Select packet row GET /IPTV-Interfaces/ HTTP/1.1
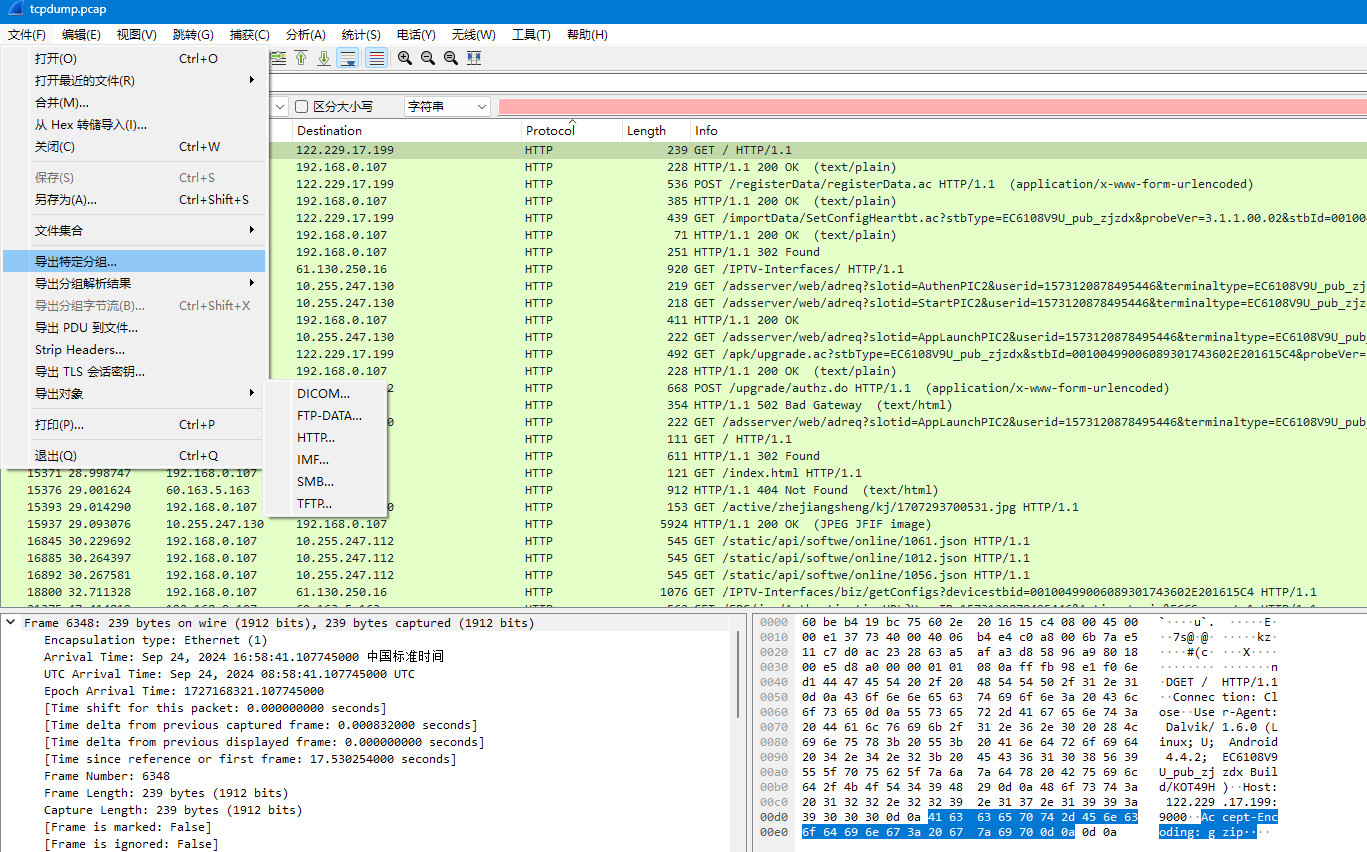Image resolution: width=1367 pixels, height=852 pixels. pos(817,269)
